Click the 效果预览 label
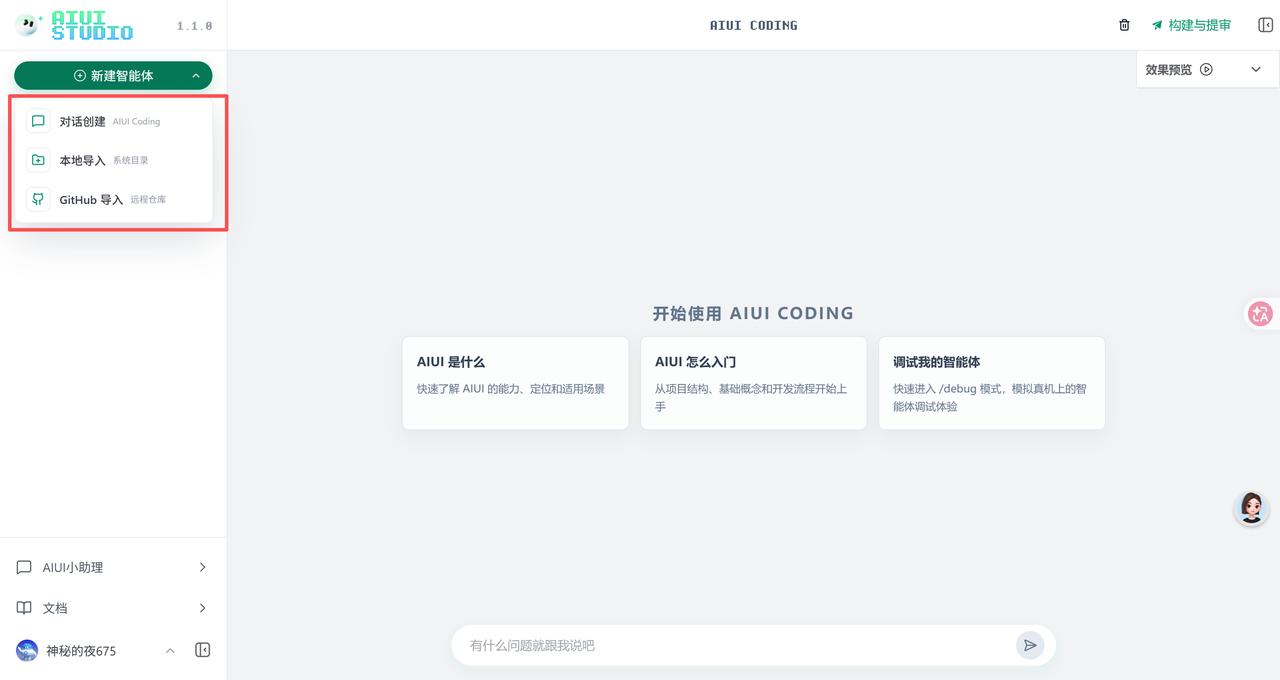 [x=1169, y=69]
